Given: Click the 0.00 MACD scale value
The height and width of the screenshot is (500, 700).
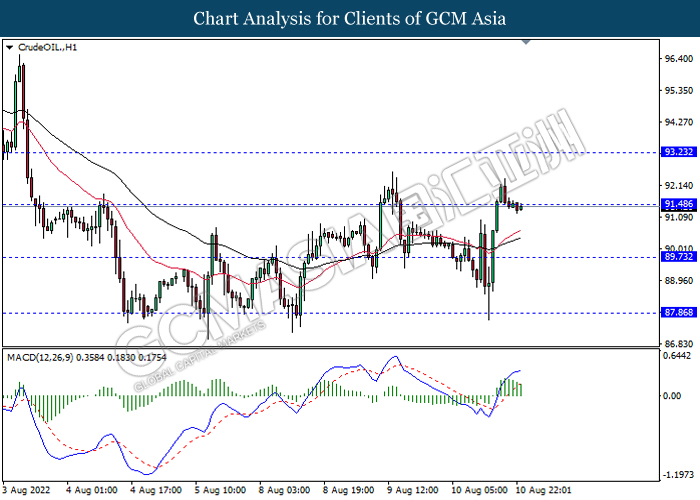Looking at the screenshot, I should (672, 396).
